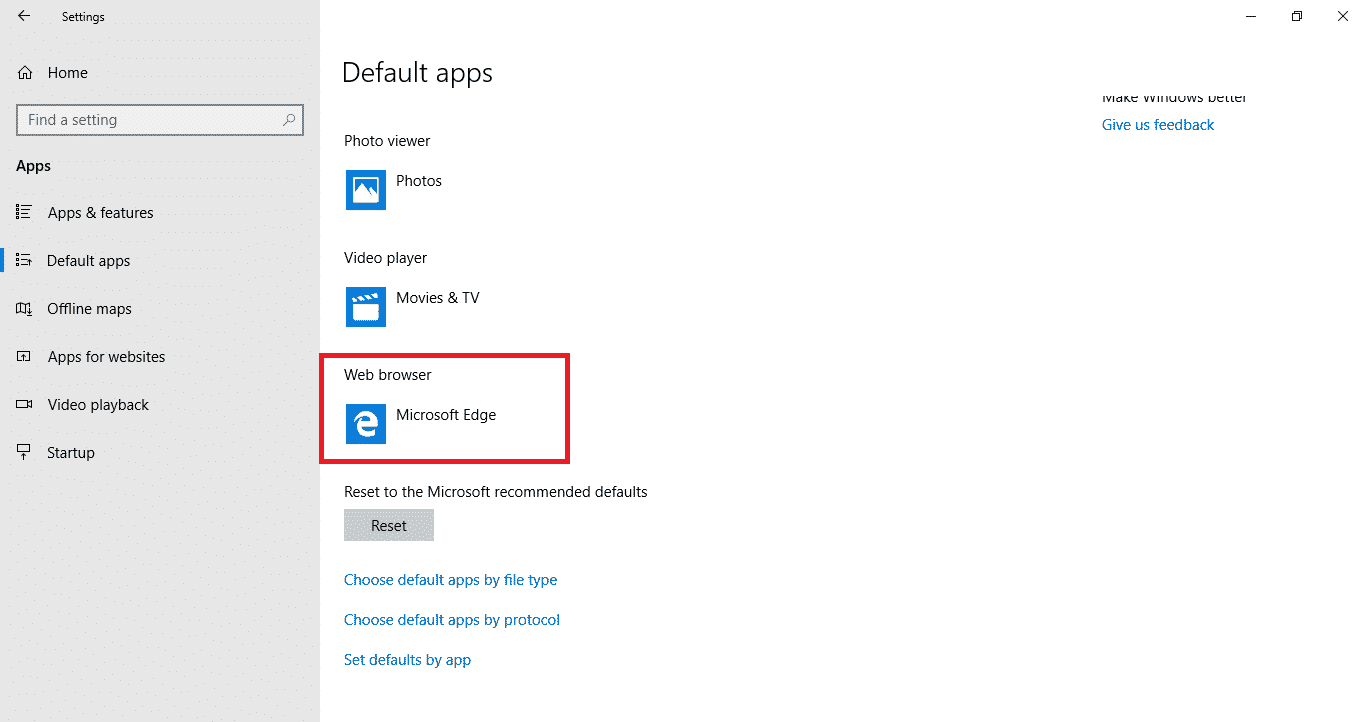The height and width of the screenshot is (722, 1358).
Task: Click the Startup icon in sidebar
Action: (x=24, y=453)
